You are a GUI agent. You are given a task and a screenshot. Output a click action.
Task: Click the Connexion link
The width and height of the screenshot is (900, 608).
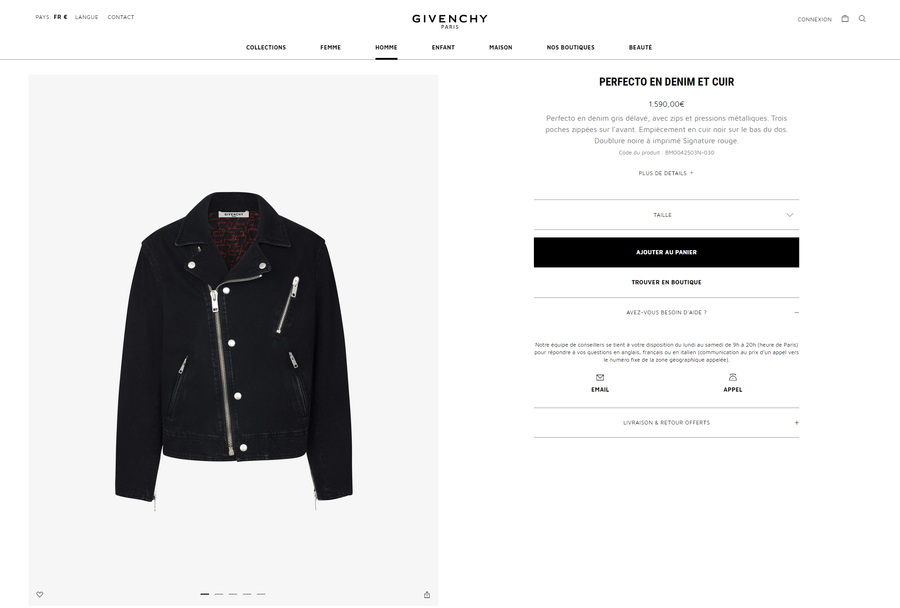coord(814,19)
